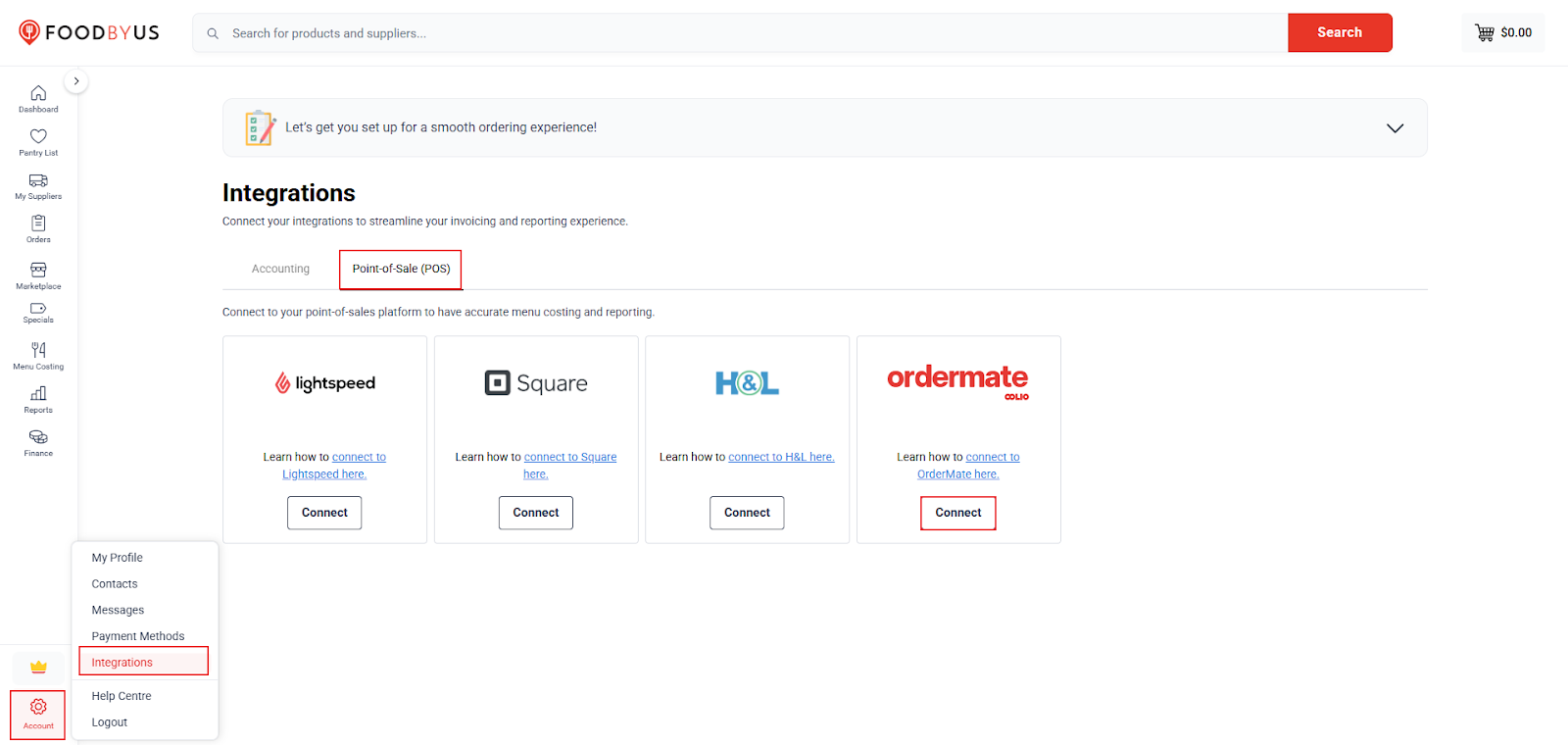This screenshot has height=745, width=1568.
Task: Click the H&L logo
Action: click(747, 383)
